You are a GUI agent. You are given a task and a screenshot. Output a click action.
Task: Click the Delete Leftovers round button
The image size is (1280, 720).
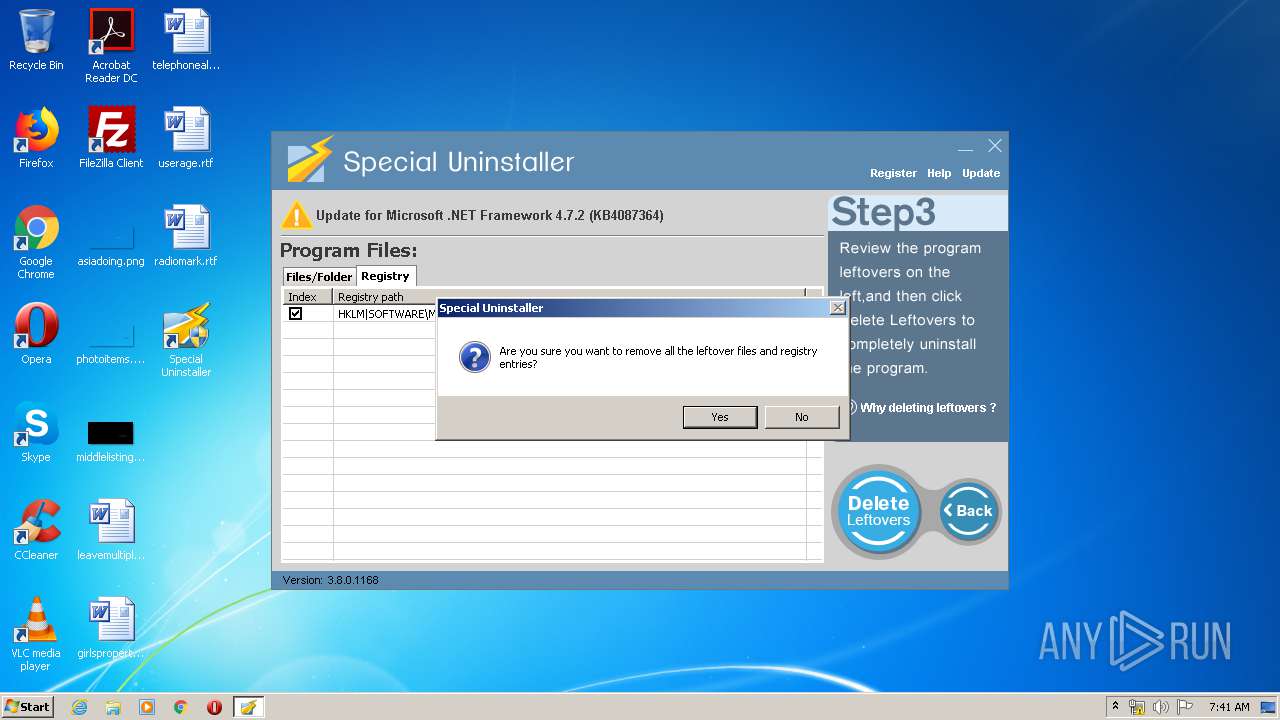(879, 511)
